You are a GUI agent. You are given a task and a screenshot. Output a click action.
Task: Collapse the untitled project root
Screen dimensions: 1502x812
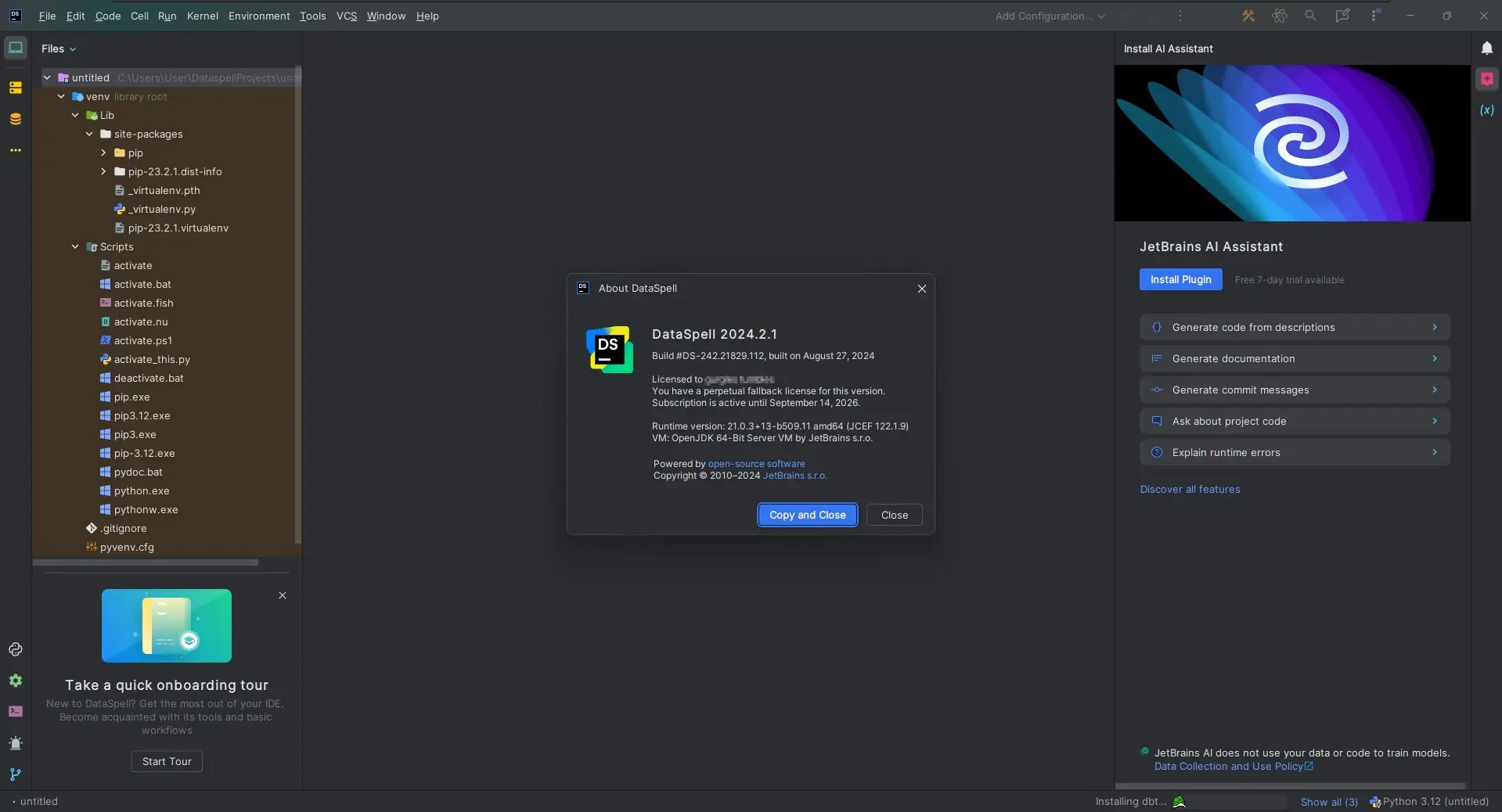tap(47, 77)
